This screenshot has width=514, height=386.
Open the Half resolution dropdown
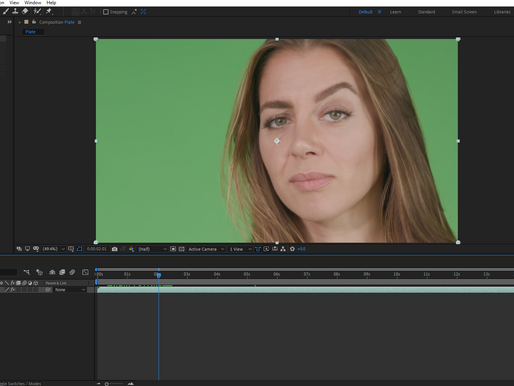coord(152,249)
